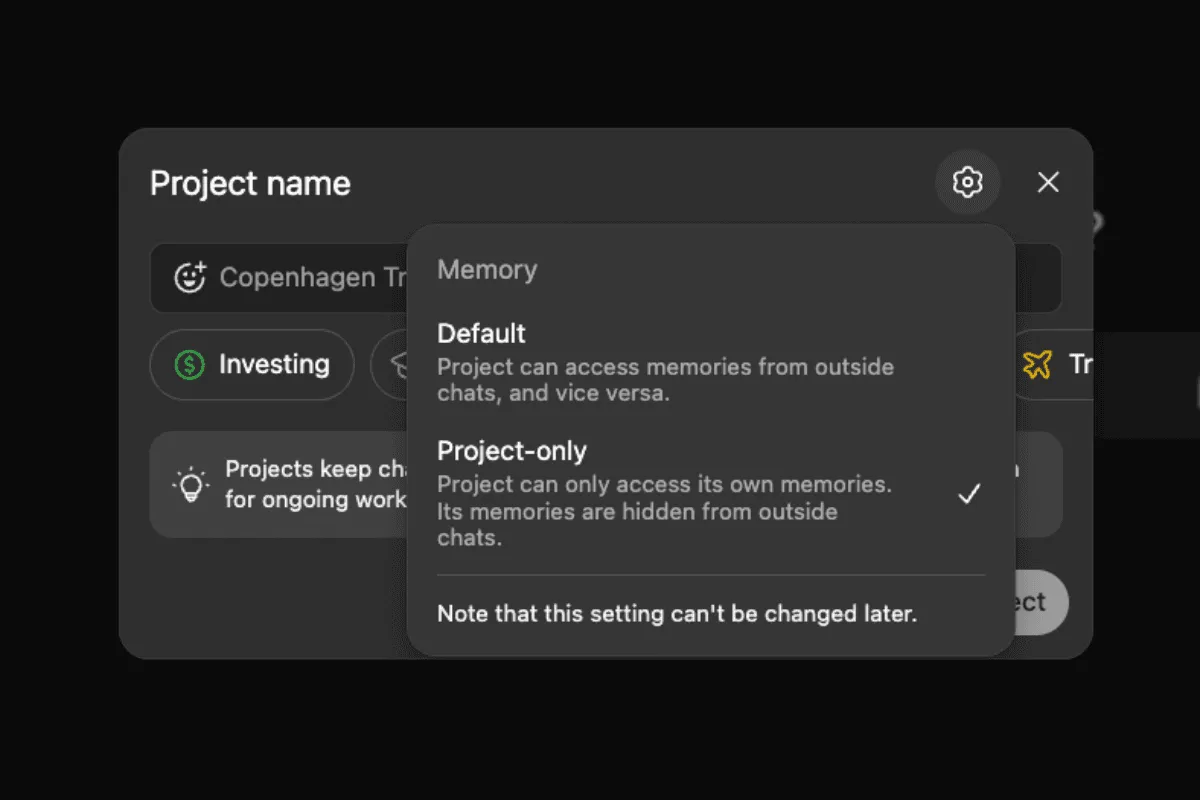Open the memory settings gear icon
Viewport: 1200px width, 800px height.
click(967, 182)
